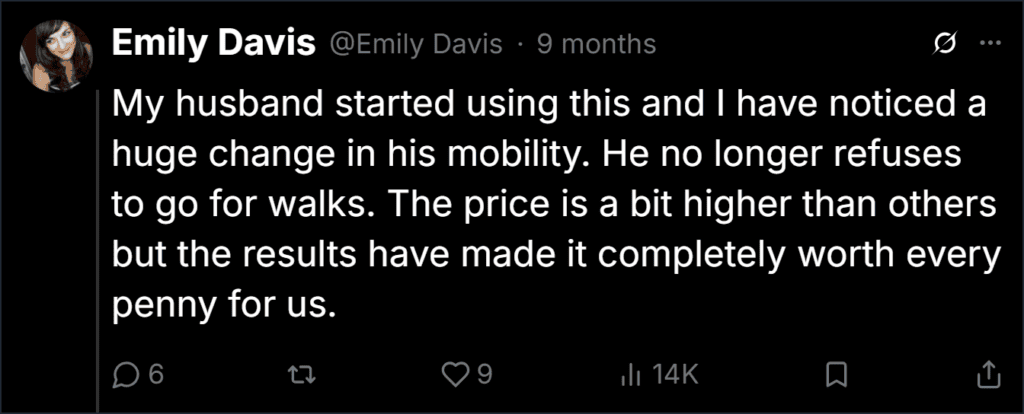Open the repost arrows menu
1024x414 pixels.
click(x=302, y=375)
